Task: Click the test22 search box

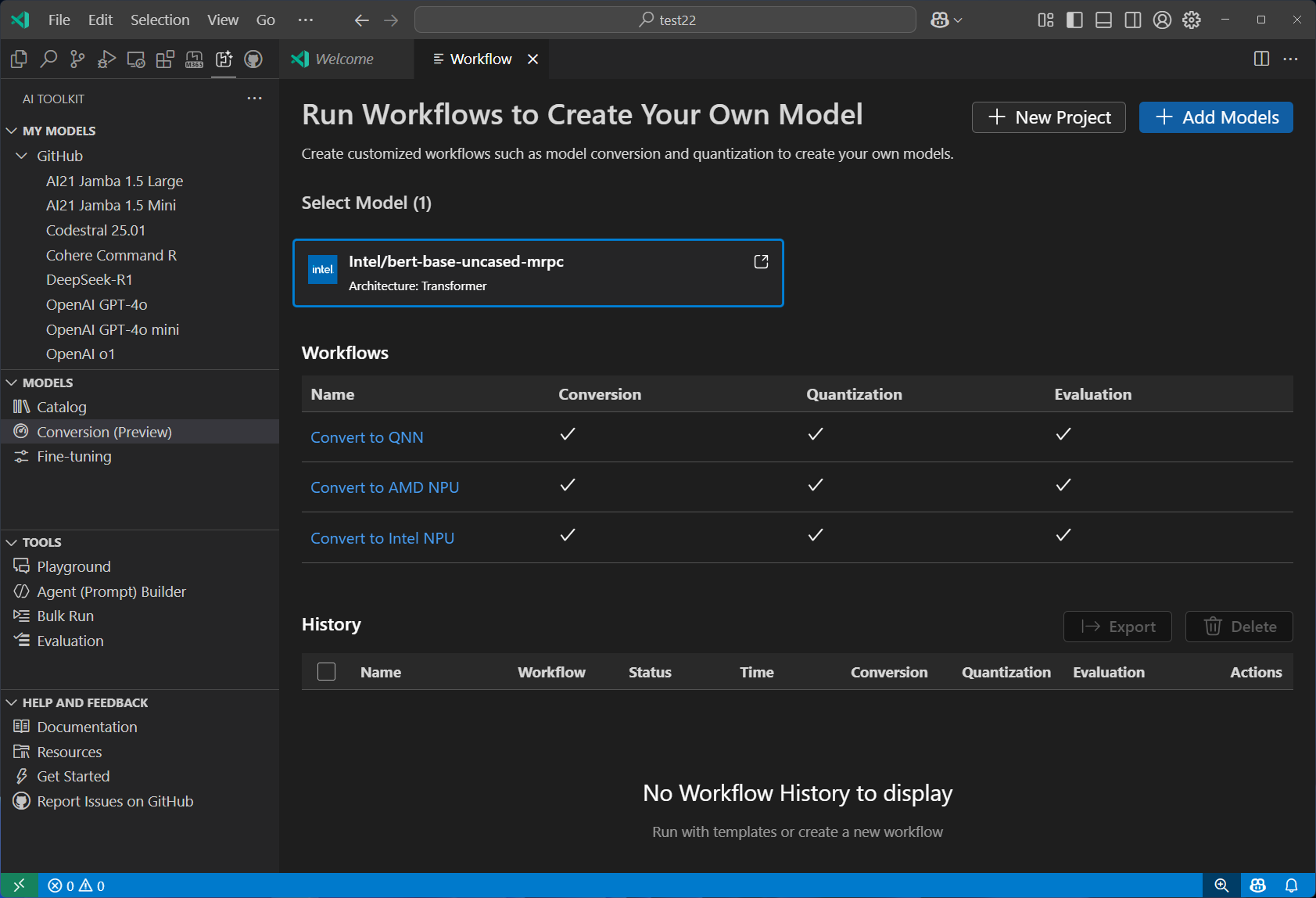Action: coord(665,20)
